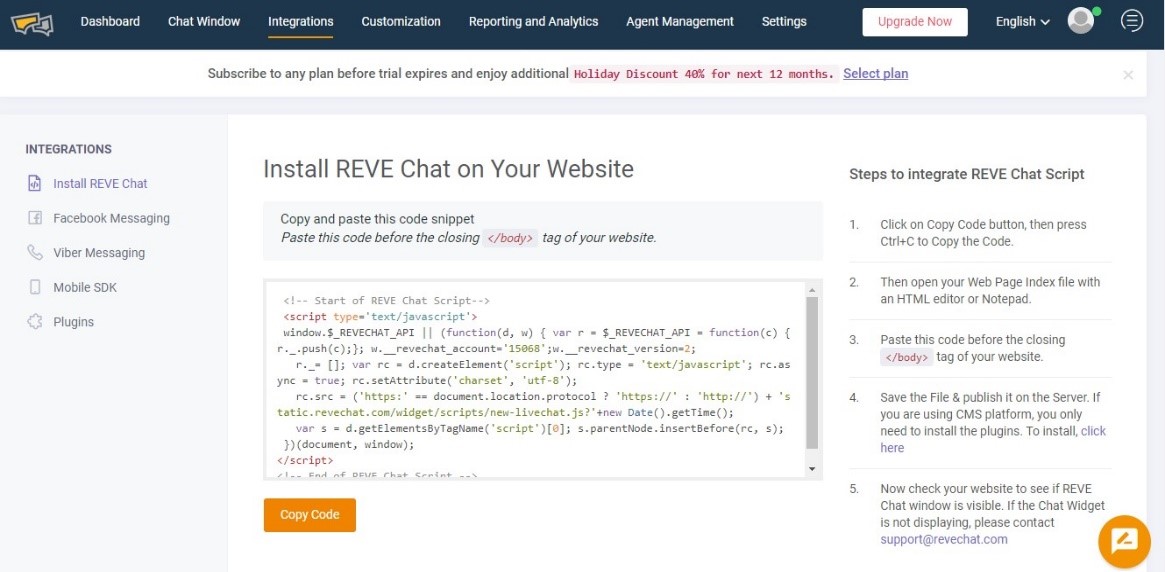
Task: Click the code box scrollbar down arrow
Action: tap(812, 469)
